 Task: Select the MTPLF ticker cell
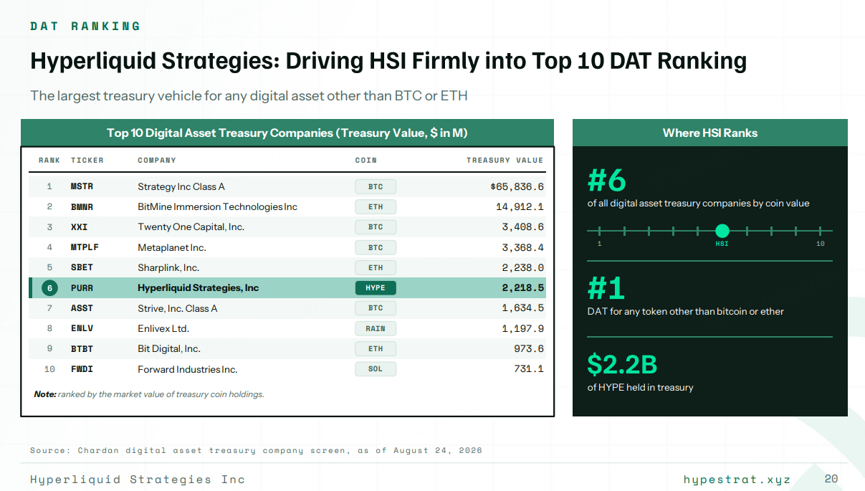84,247
